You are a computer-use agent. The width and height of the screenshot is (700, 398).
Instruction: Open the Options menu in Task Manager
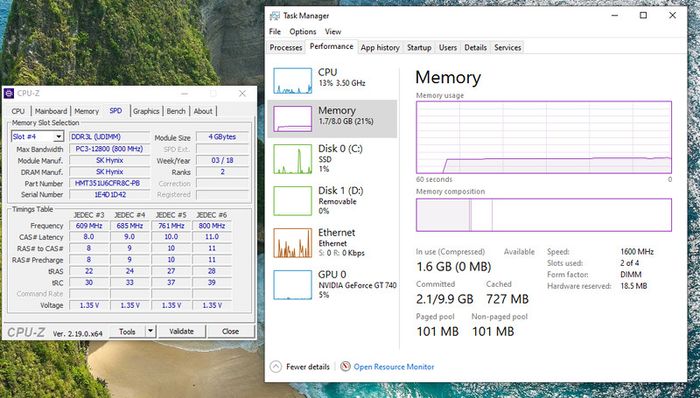pyautogui.click(x=303, y=32)
